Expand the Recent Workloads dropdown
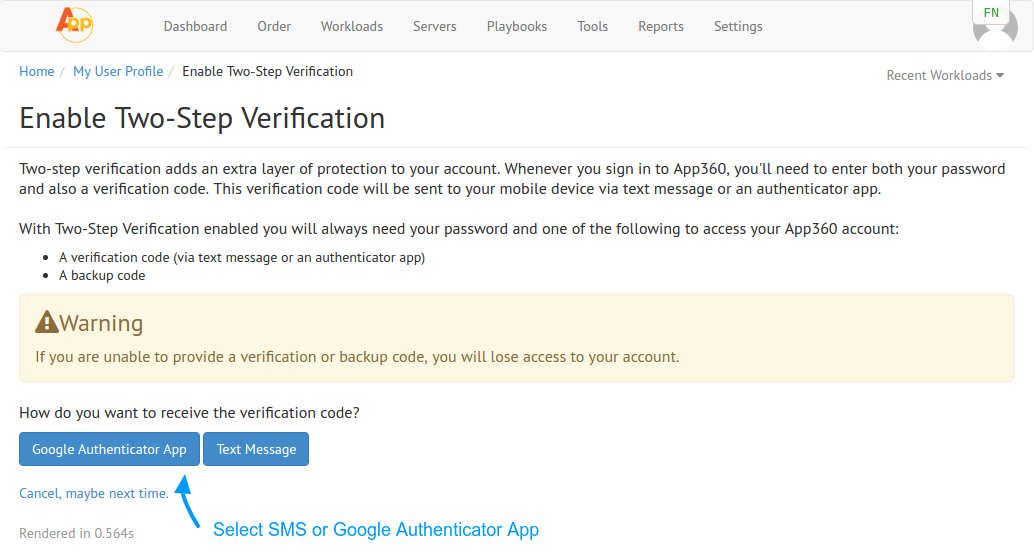This screenshot has height=558, width=1034. click(x=945, y=75)
